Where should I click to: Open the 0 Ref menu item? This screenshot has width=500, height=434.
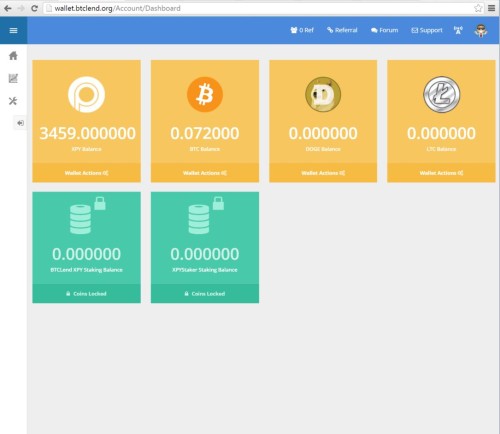click(302, 30)
